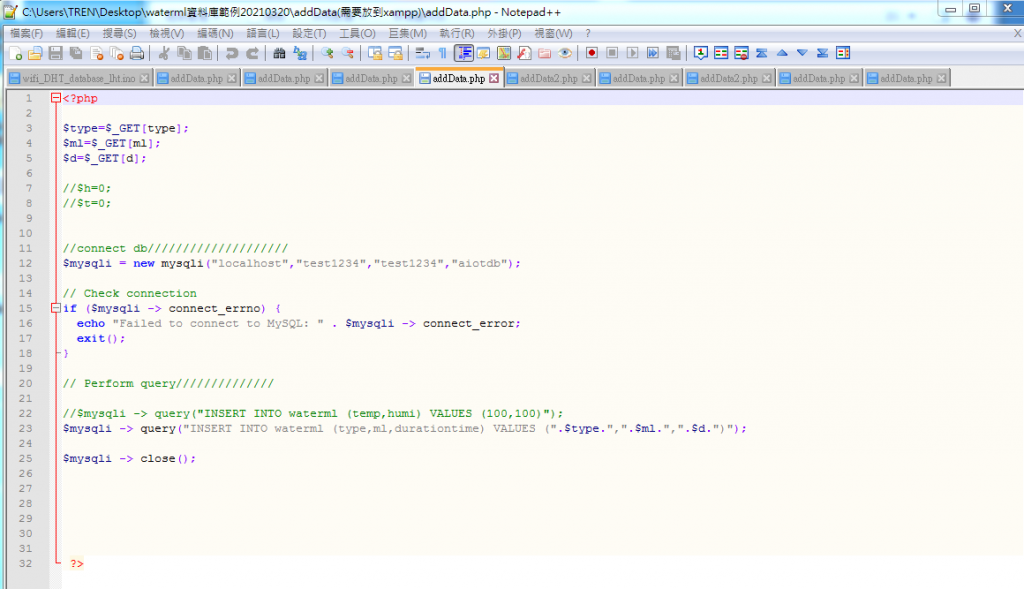Toggle the highlighted indent guide button
The width and height of the screenshot is (1024, 589).
[464, 54]
